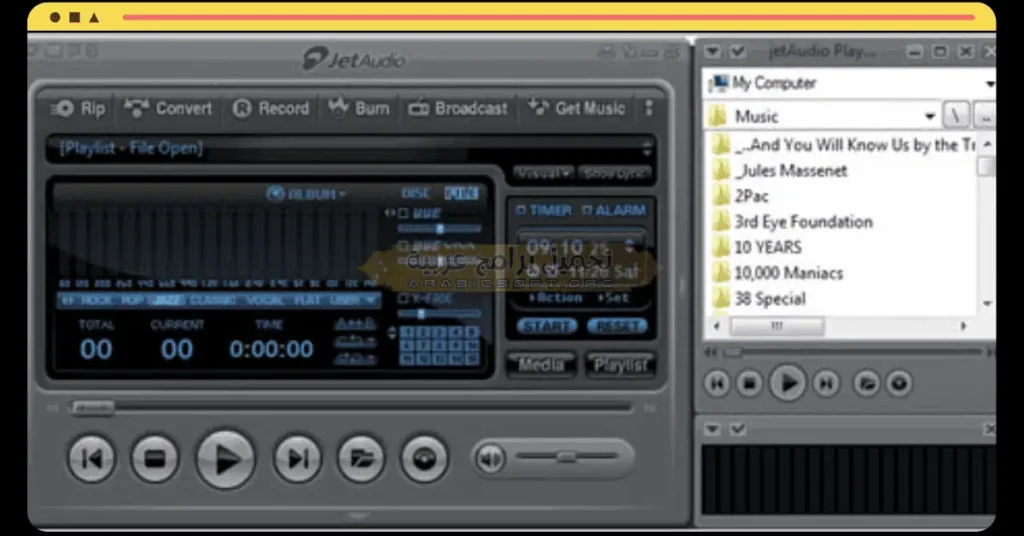Click the folder list down scroll arrow
The height and width of the screenshot is (536, 1024).
point(987,303)
